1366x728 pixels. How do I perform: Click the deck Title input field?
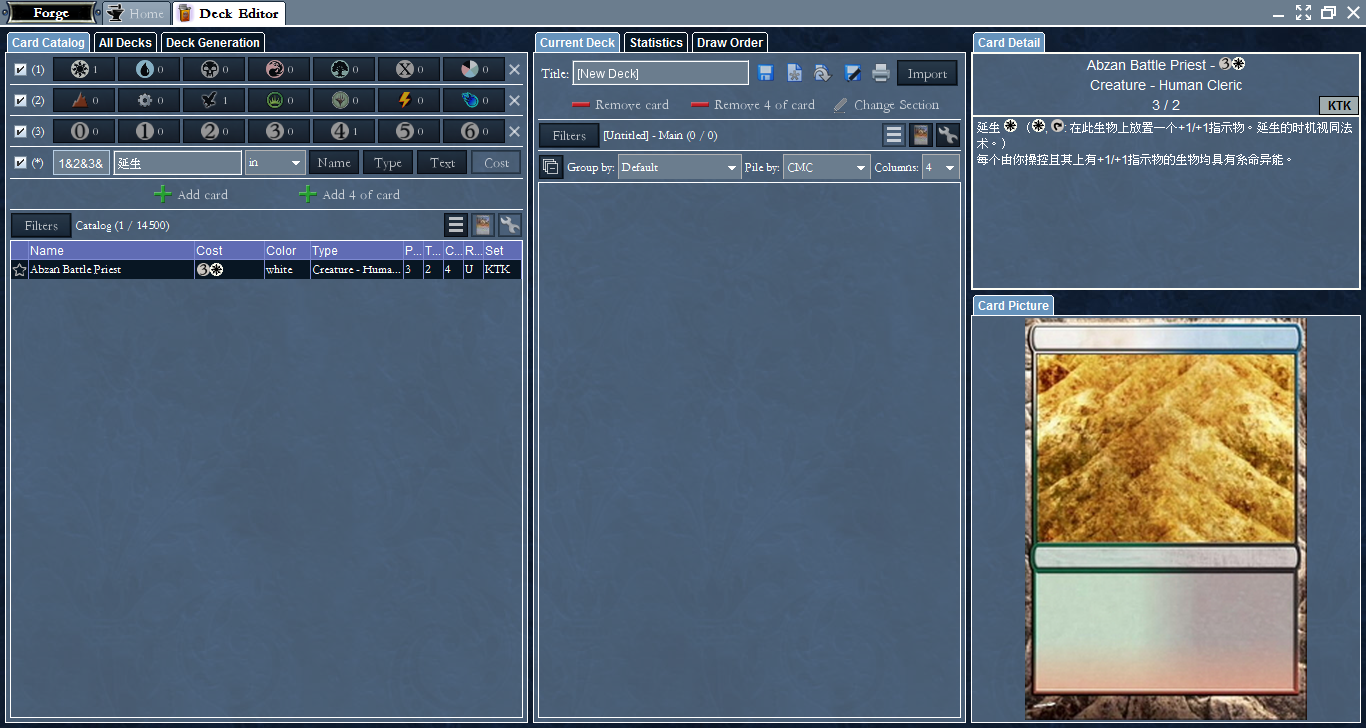point(660,73)
